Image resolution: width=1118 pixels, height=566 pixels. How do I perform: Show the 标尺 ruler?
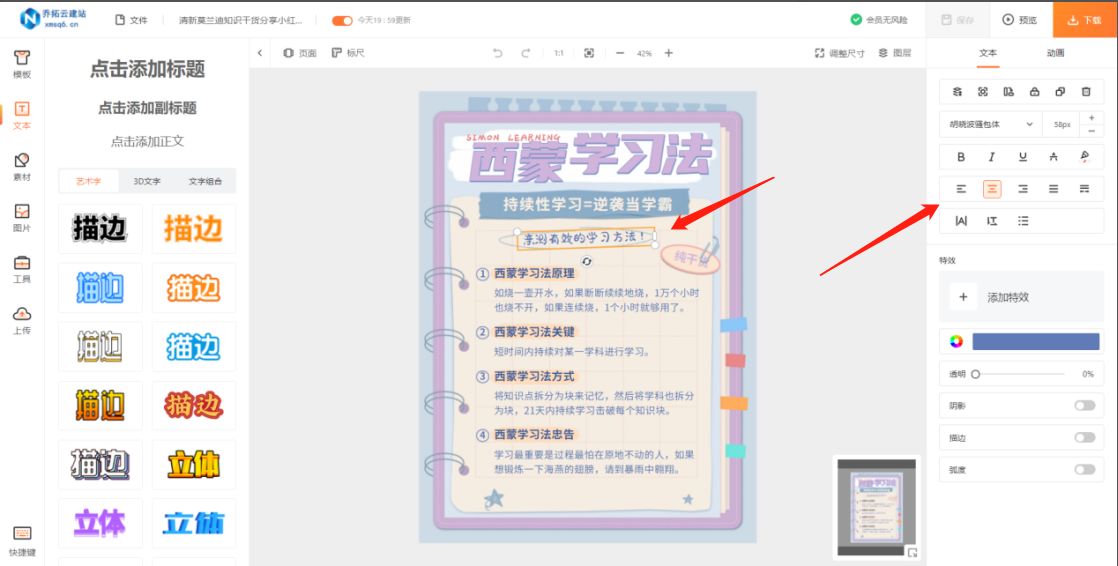(348, 53)
